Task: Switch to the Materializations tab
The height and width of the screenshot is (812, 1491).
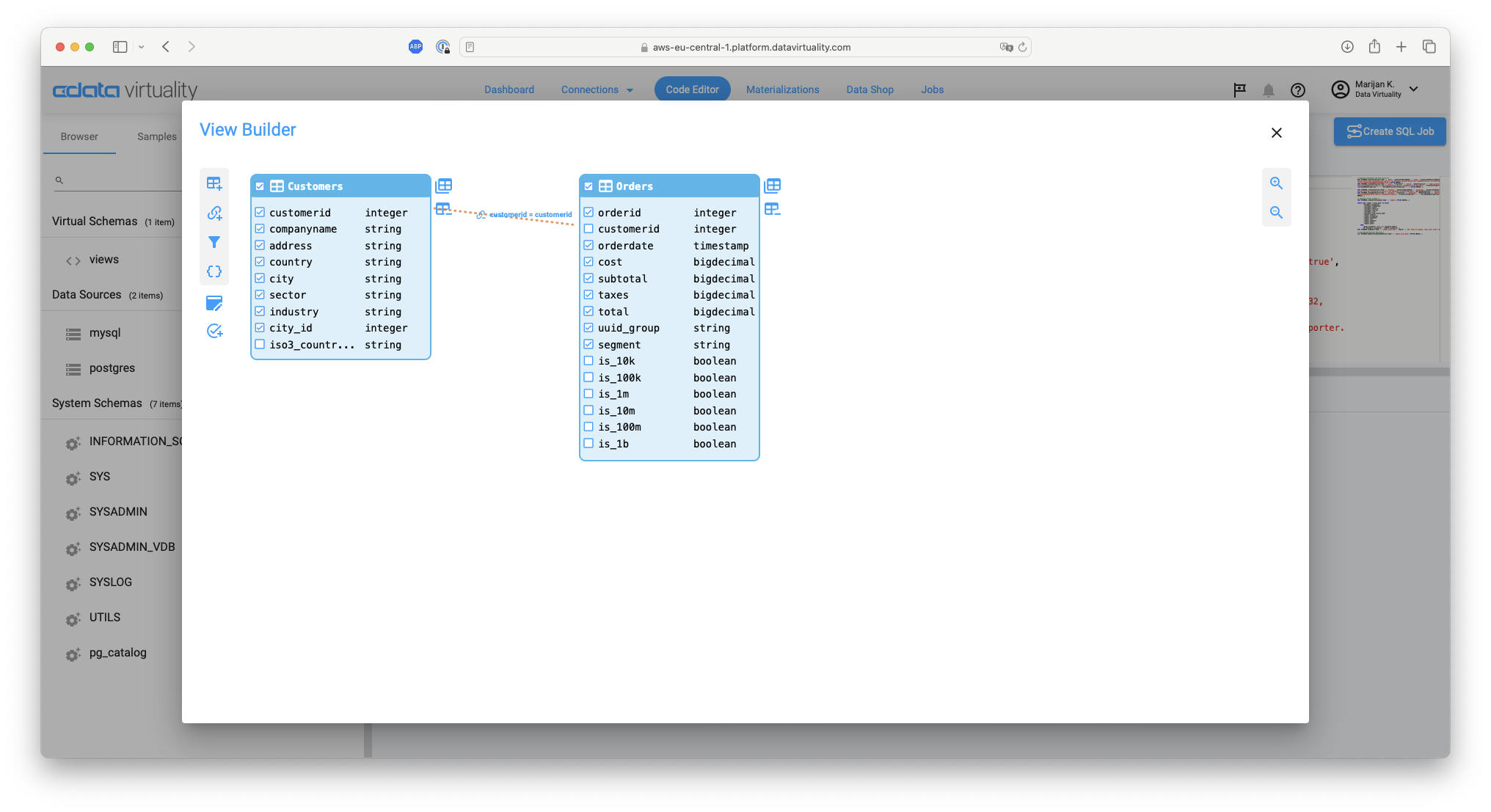Action: tap(782, 89)
